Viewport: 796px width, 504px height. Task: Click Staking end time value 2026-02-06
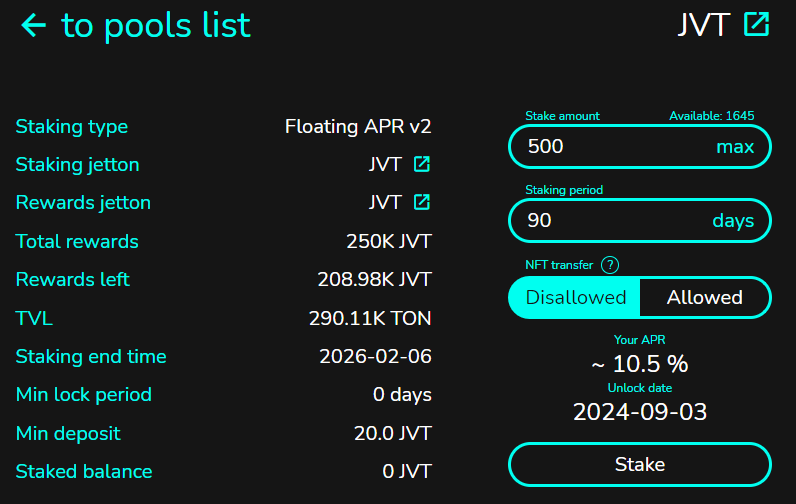click(375, 357)
